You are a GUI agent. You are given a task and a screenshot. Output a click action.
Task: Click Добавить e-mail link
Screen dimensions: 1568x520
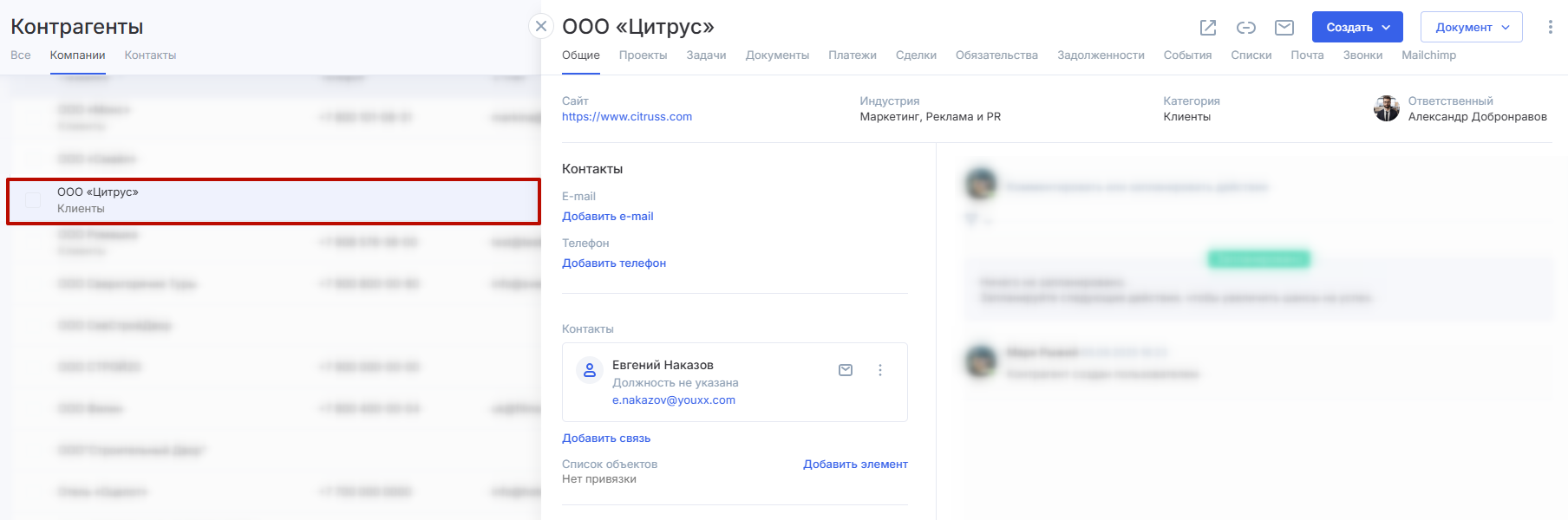point(607,217)
